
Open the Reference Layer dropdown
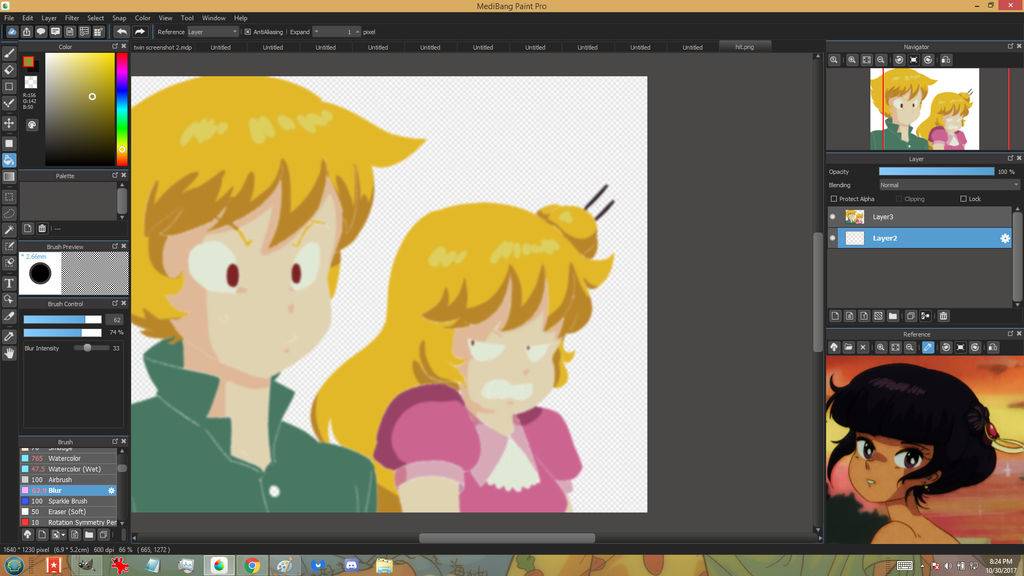pos(211,32)
